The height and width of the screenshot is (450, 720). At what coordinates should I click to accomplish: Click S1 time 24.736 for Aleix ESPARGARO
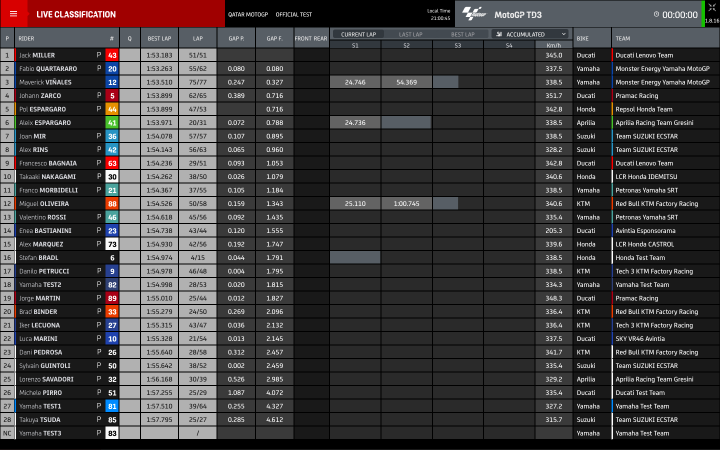[355, 123]
